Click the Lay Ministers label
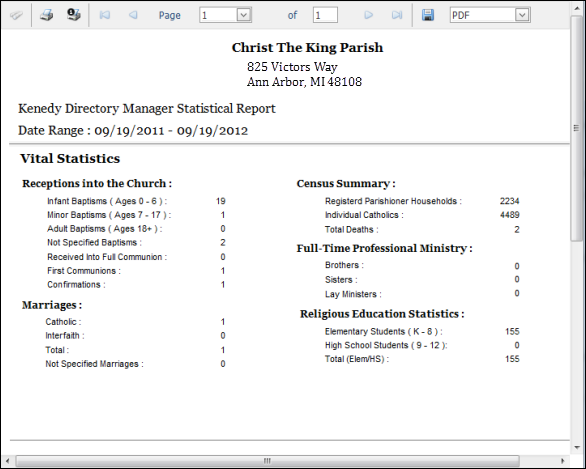This screenshot has width=586, height=469. (x=353, y=294)
